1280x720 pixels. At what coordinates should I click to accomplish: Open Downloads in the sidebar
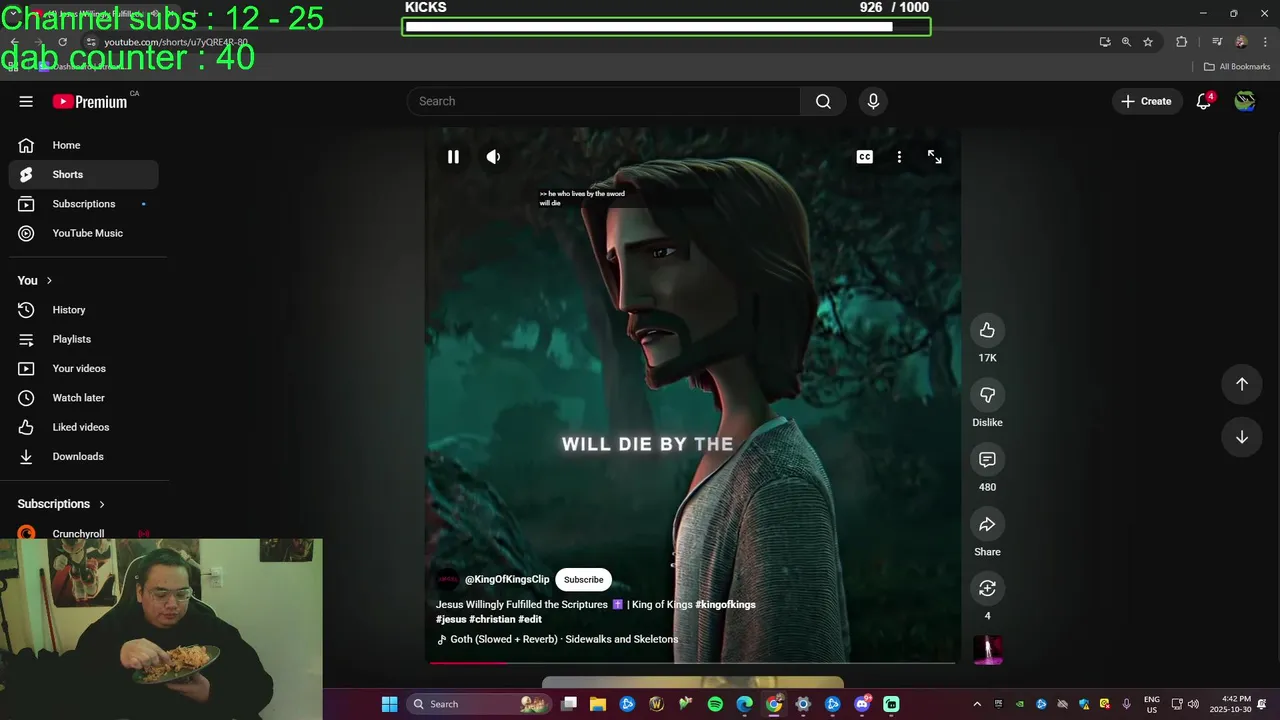[x=84, y=456]
